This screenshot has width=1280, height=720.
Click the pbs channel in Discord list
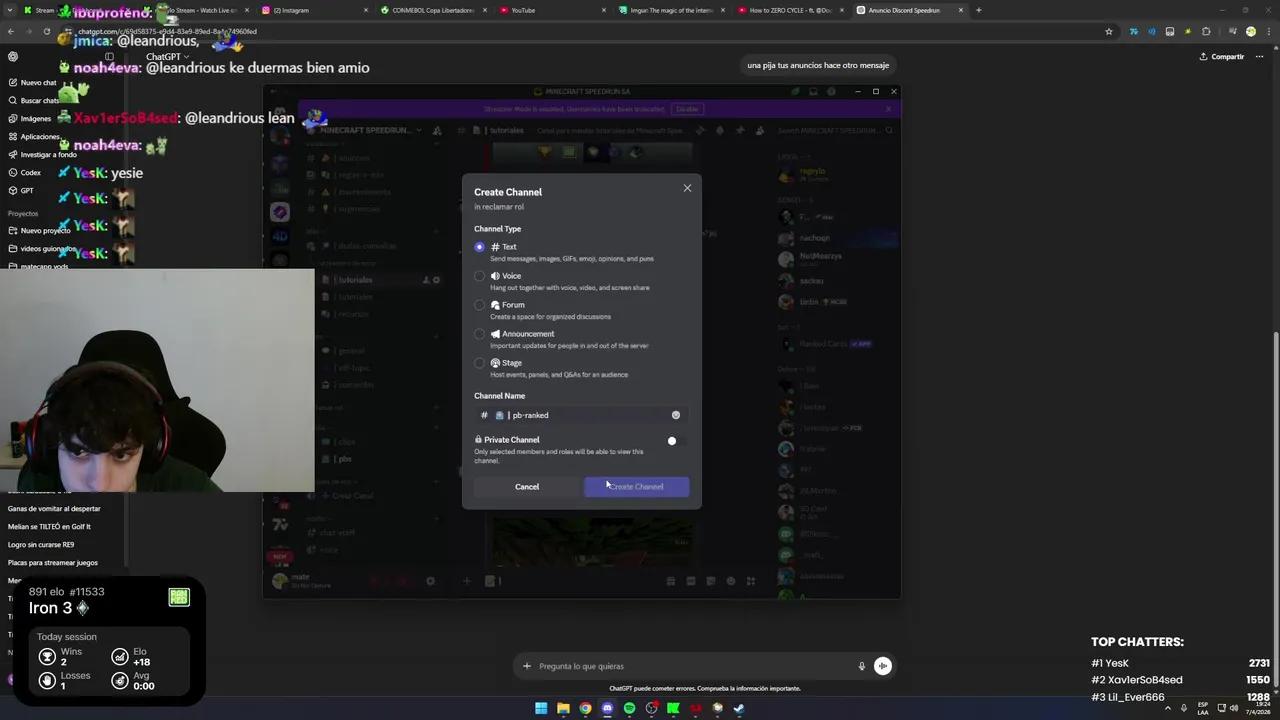click(343, 459)
